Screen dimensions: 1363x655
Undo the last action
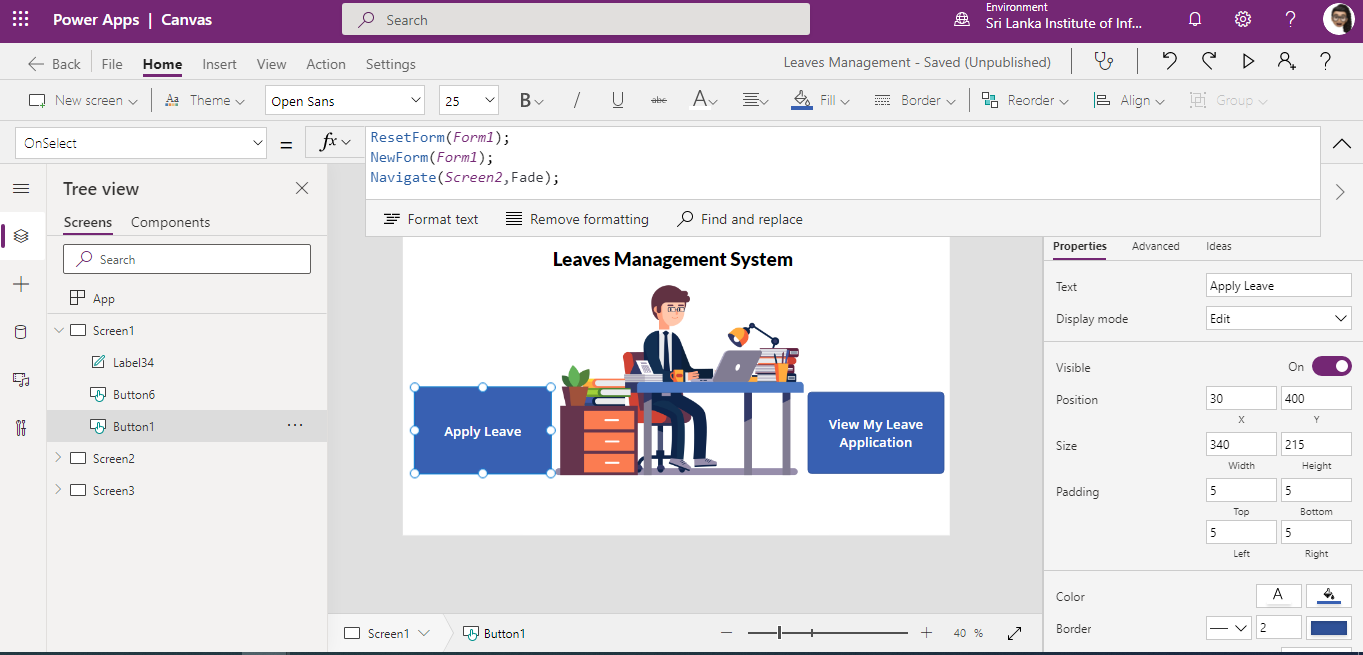coord(1169,62)
